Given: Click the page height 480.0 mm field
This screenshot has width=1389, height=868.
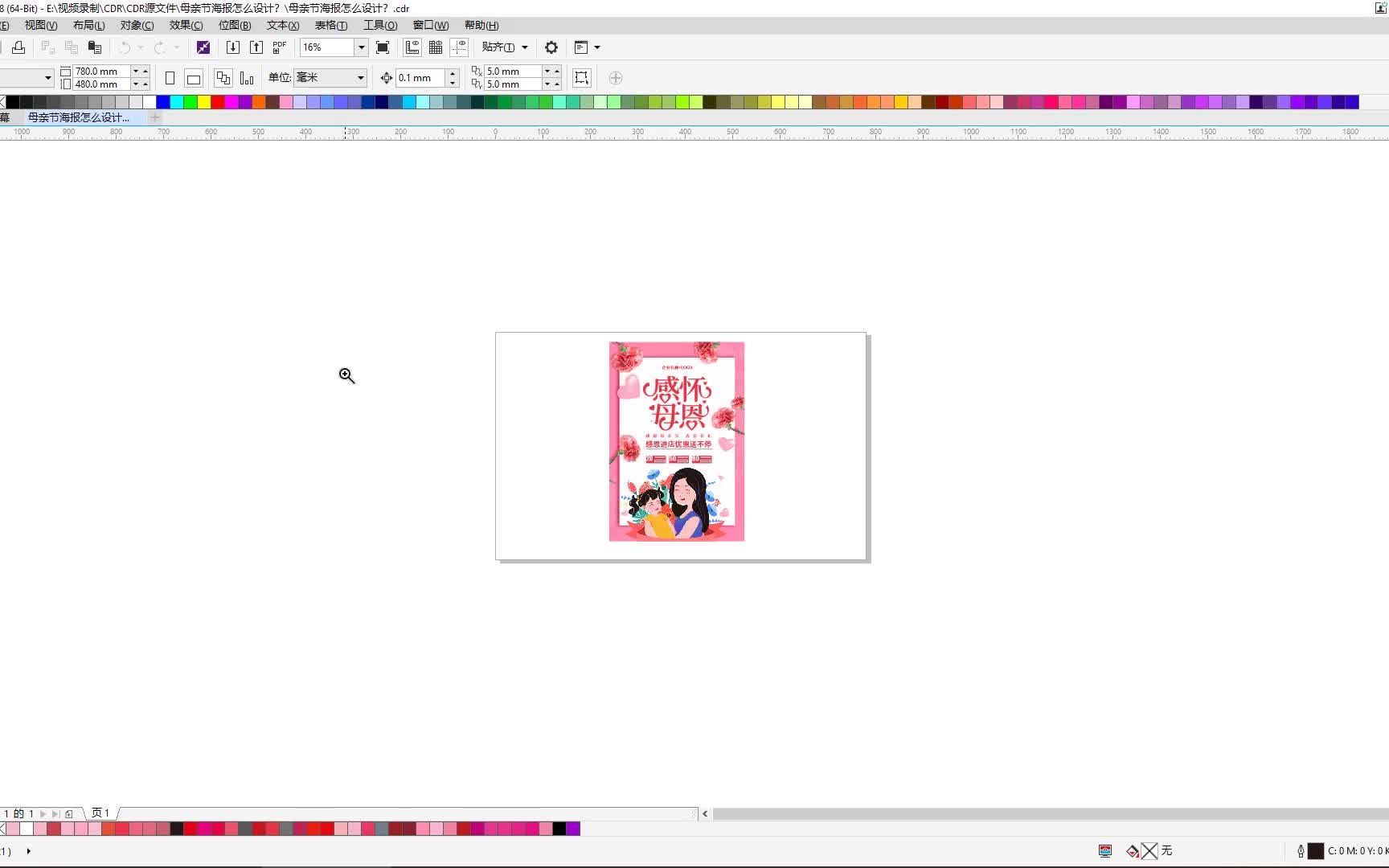Looking at the screenshot, I should 101,84.
